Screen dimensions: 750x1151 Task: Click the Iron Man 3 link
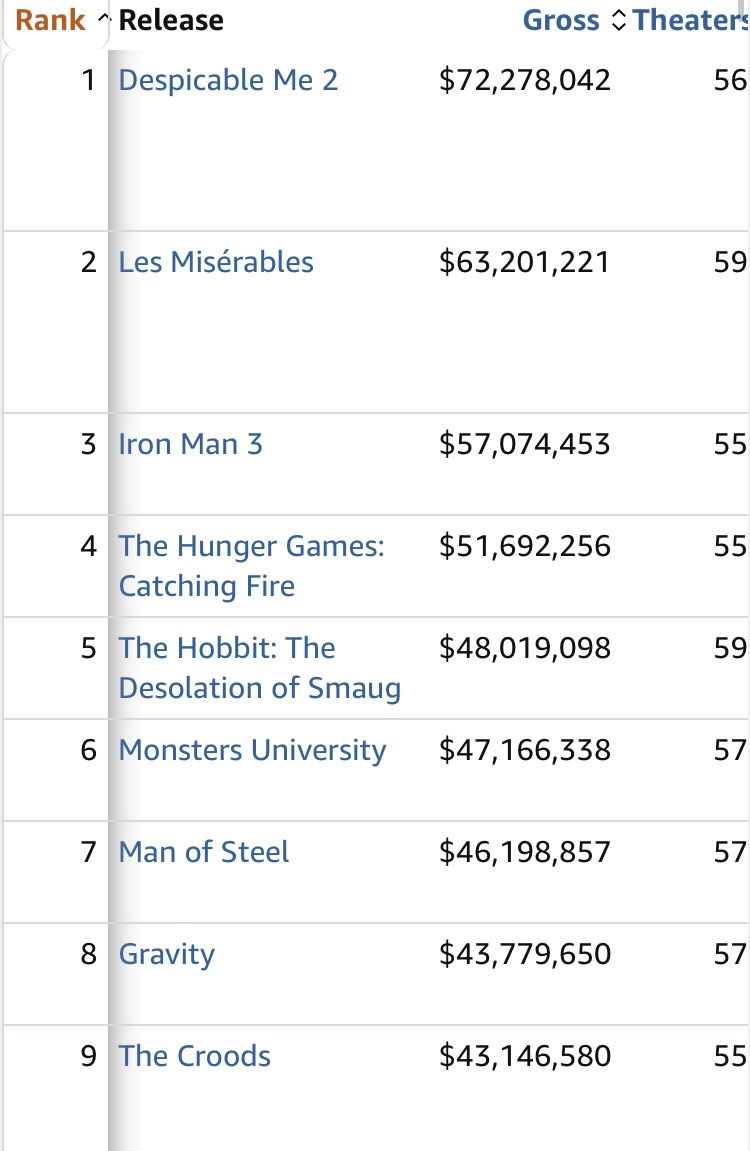pyautogui.click(x=191, y=443)
